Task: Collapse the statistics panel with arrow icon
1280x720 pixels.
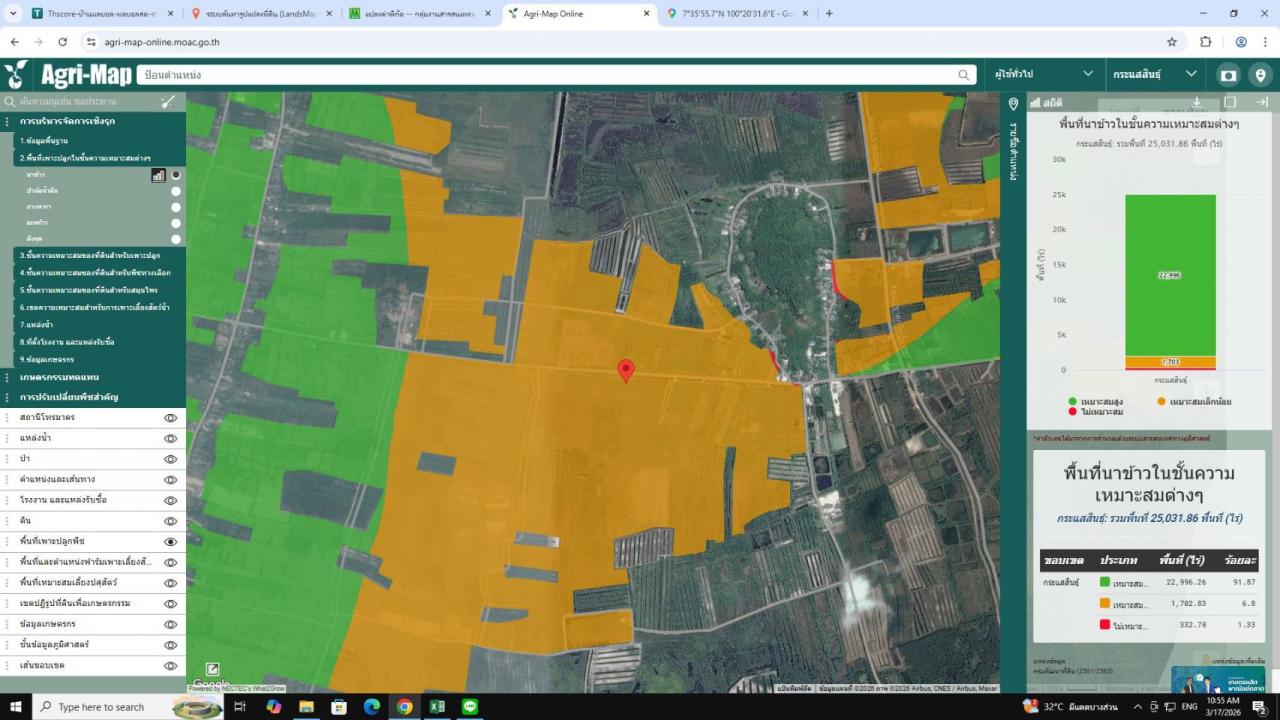Action: tap(1262, 102)
